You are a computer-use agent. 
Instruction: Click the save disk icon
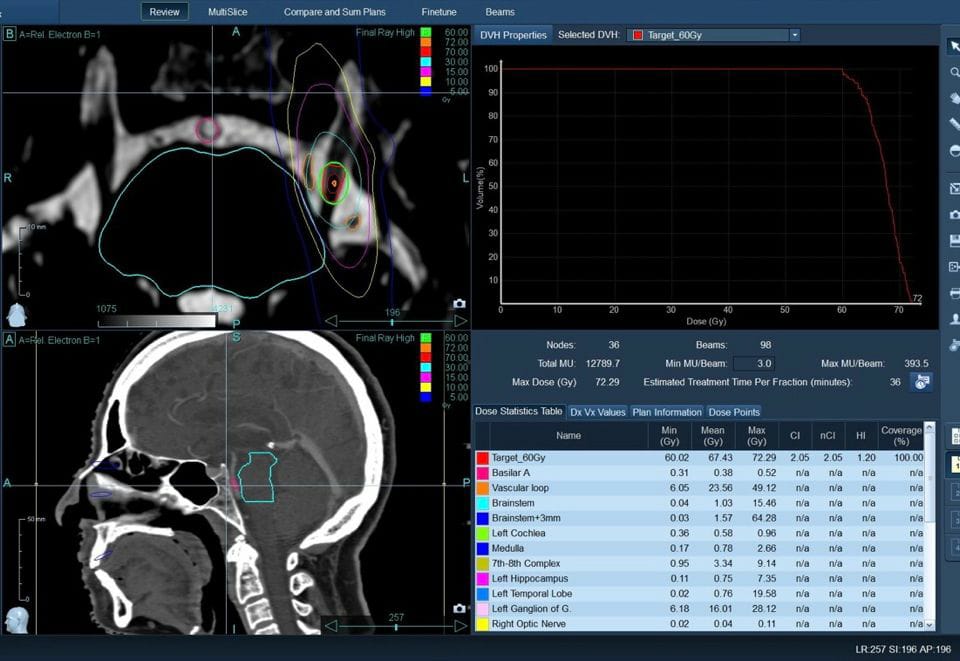click(x=953, y=240)
